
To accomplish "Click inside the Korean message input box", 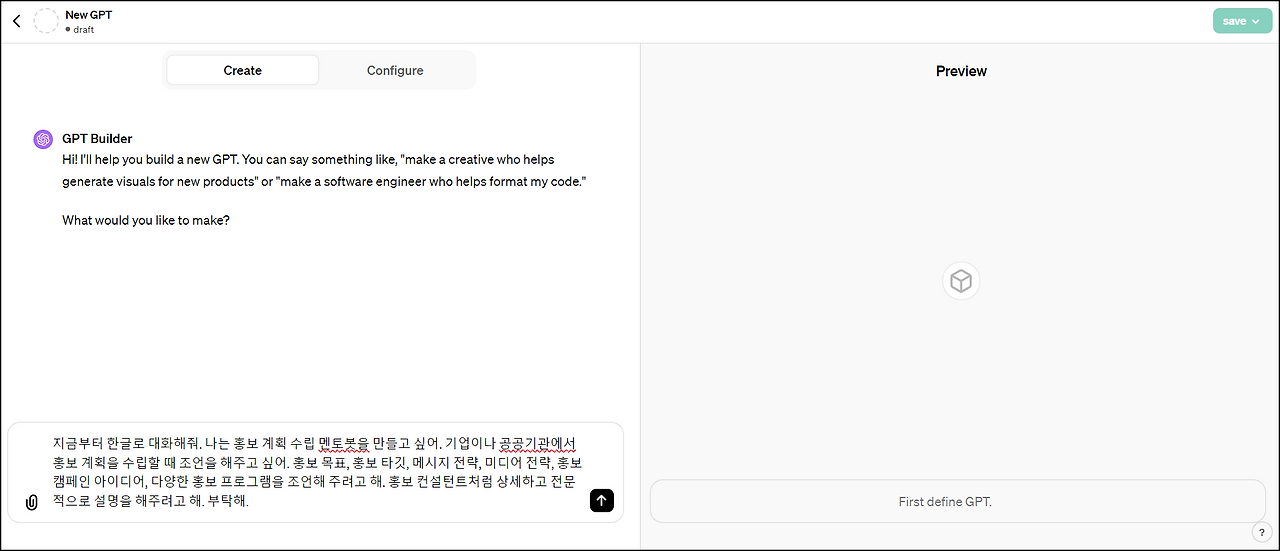I will (x=318, y=472).
